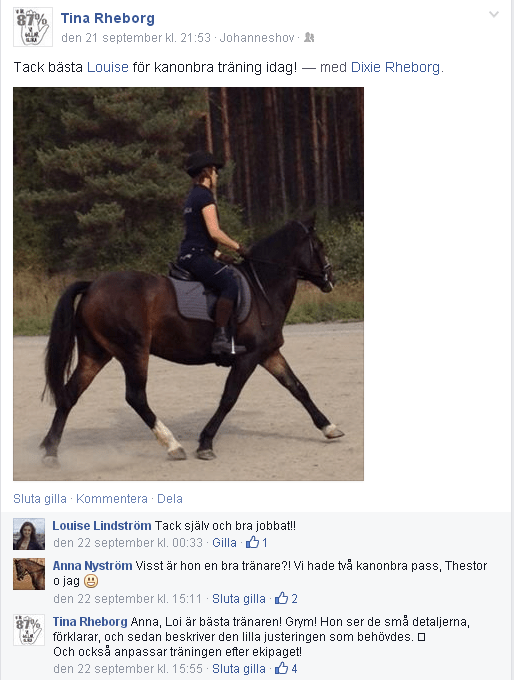Click thumbs-up count on Louise's comment
Viewport: 514px width, 680px height.
257,543
